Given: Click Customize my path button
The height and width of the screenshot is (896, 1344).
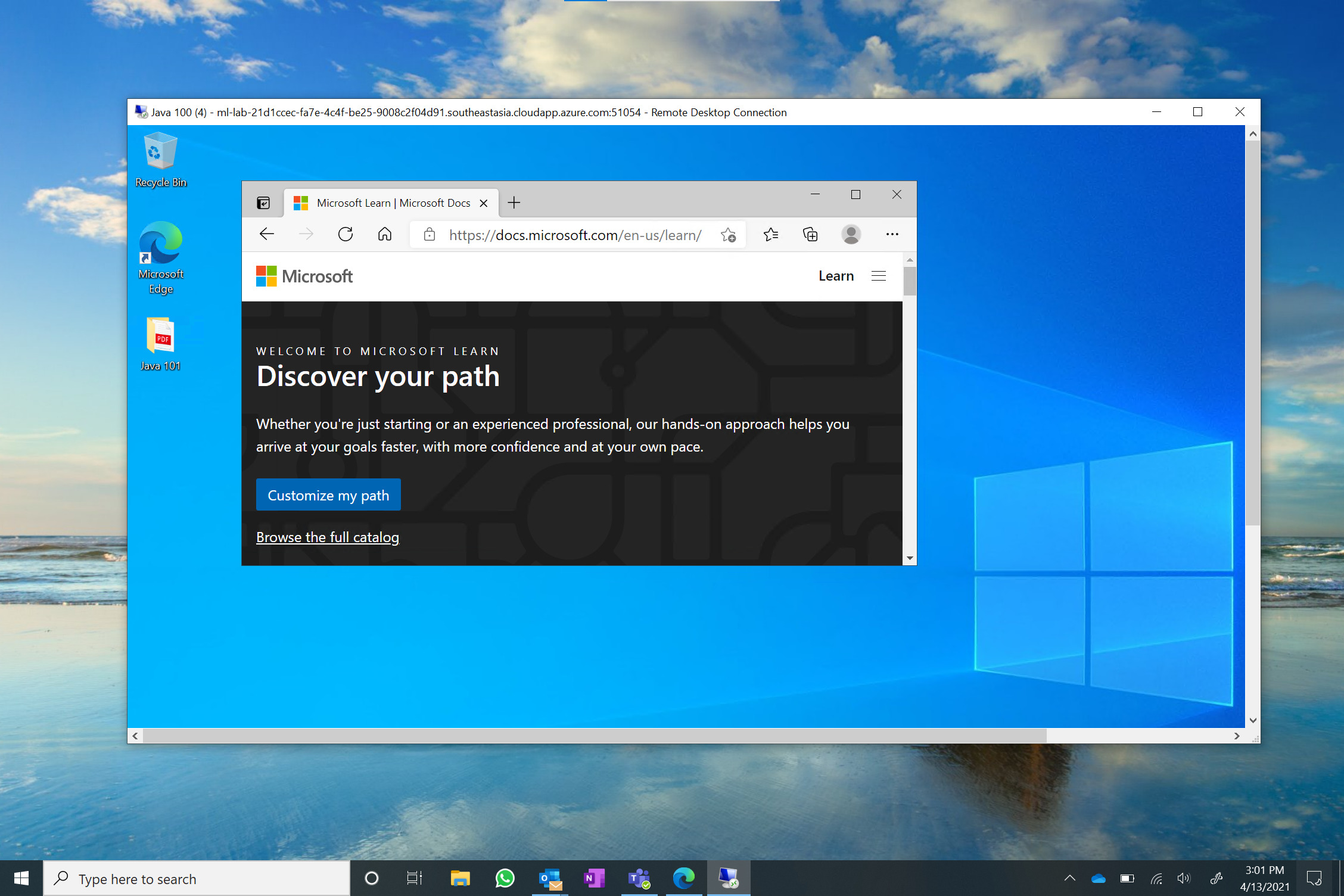Looking at the screenshot, I should tap(328, 495).
